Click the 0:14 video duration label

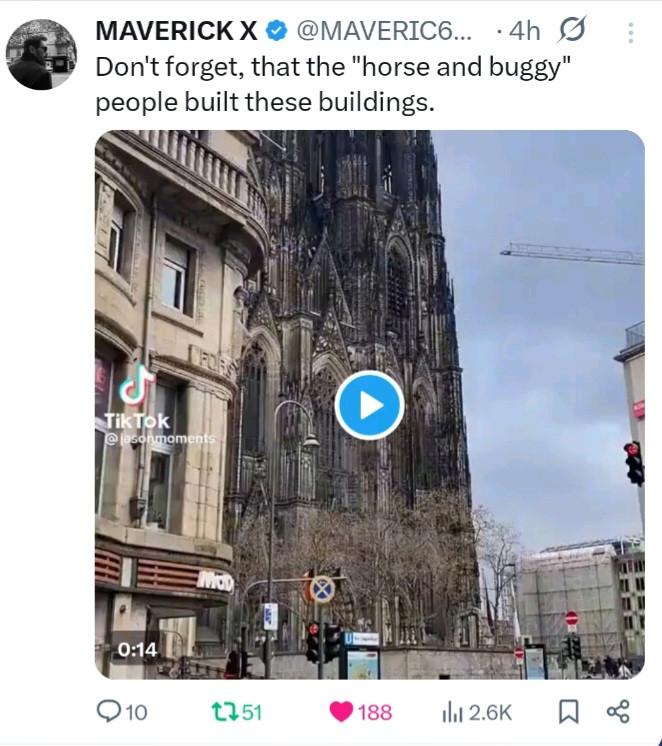pyautogui.click(x=137, y=649)
